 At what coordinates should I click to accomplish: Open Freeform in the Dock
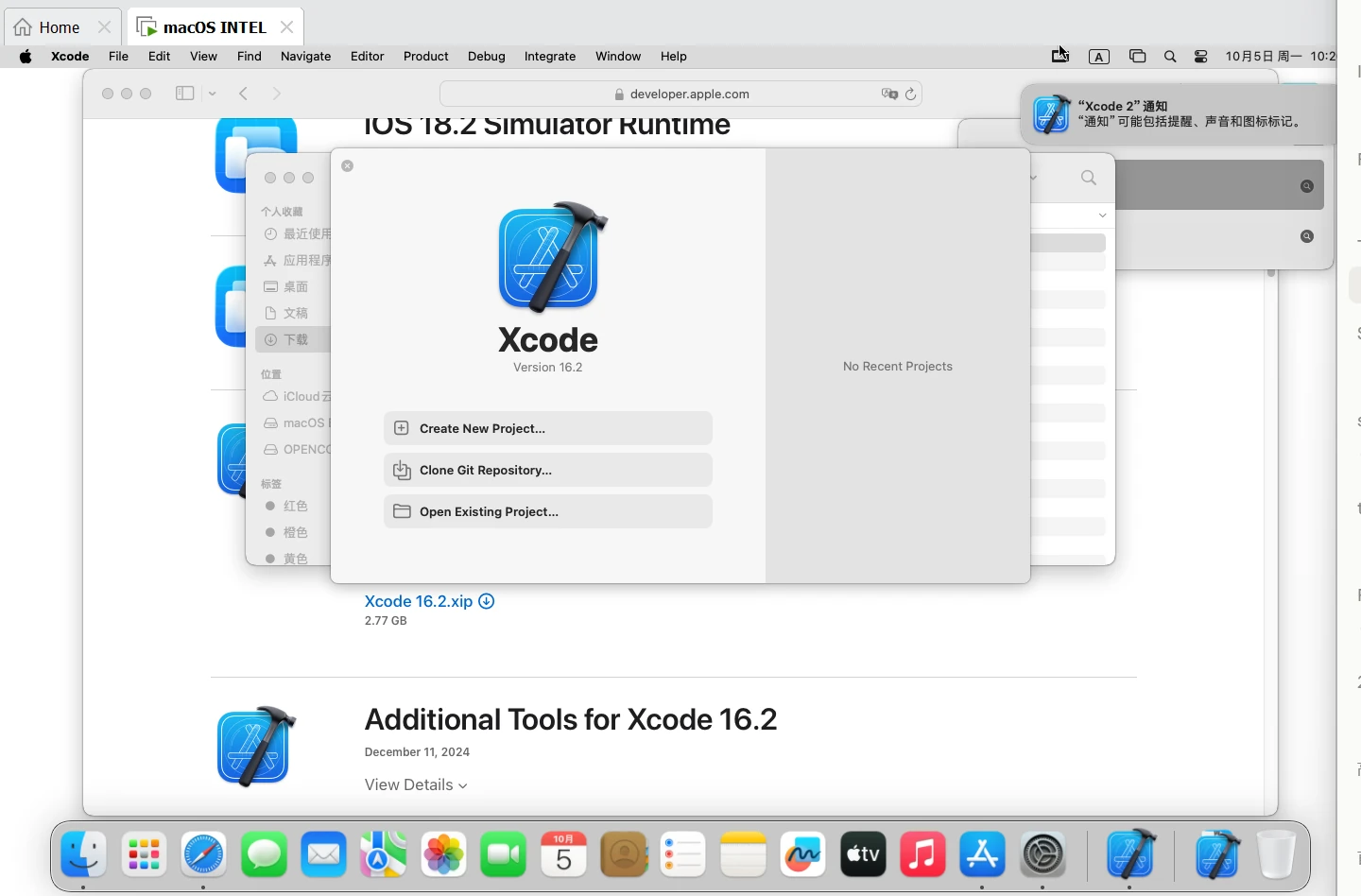[x=803, y=854]
